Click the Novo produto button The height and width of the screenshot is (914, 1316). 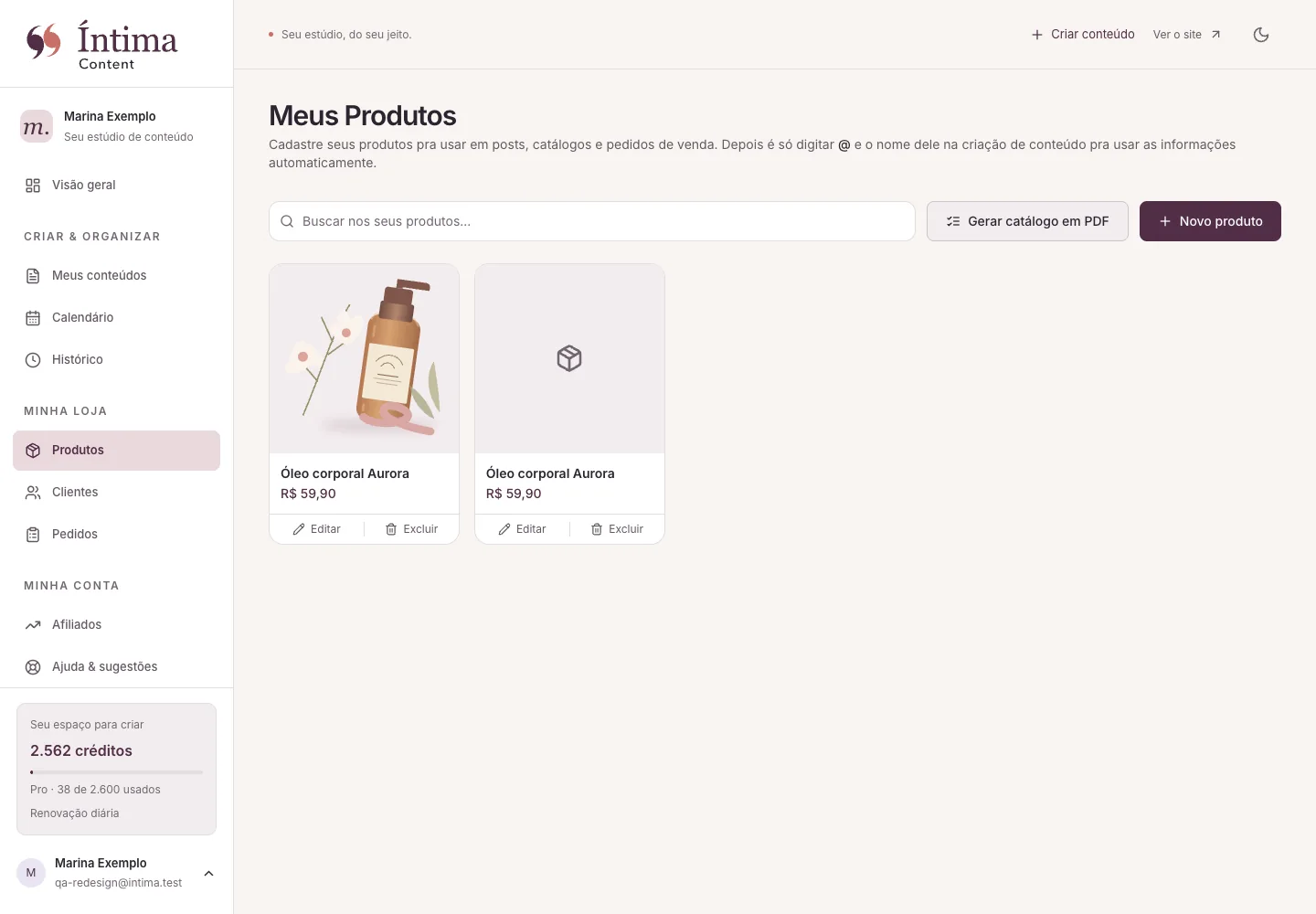pos(1210,221)
